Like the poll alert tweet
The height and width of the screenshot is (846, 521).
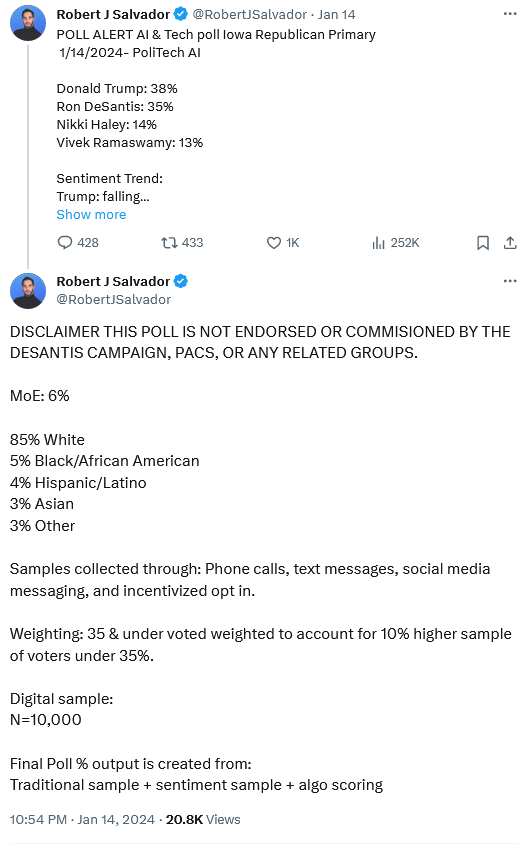coord(283,243)
